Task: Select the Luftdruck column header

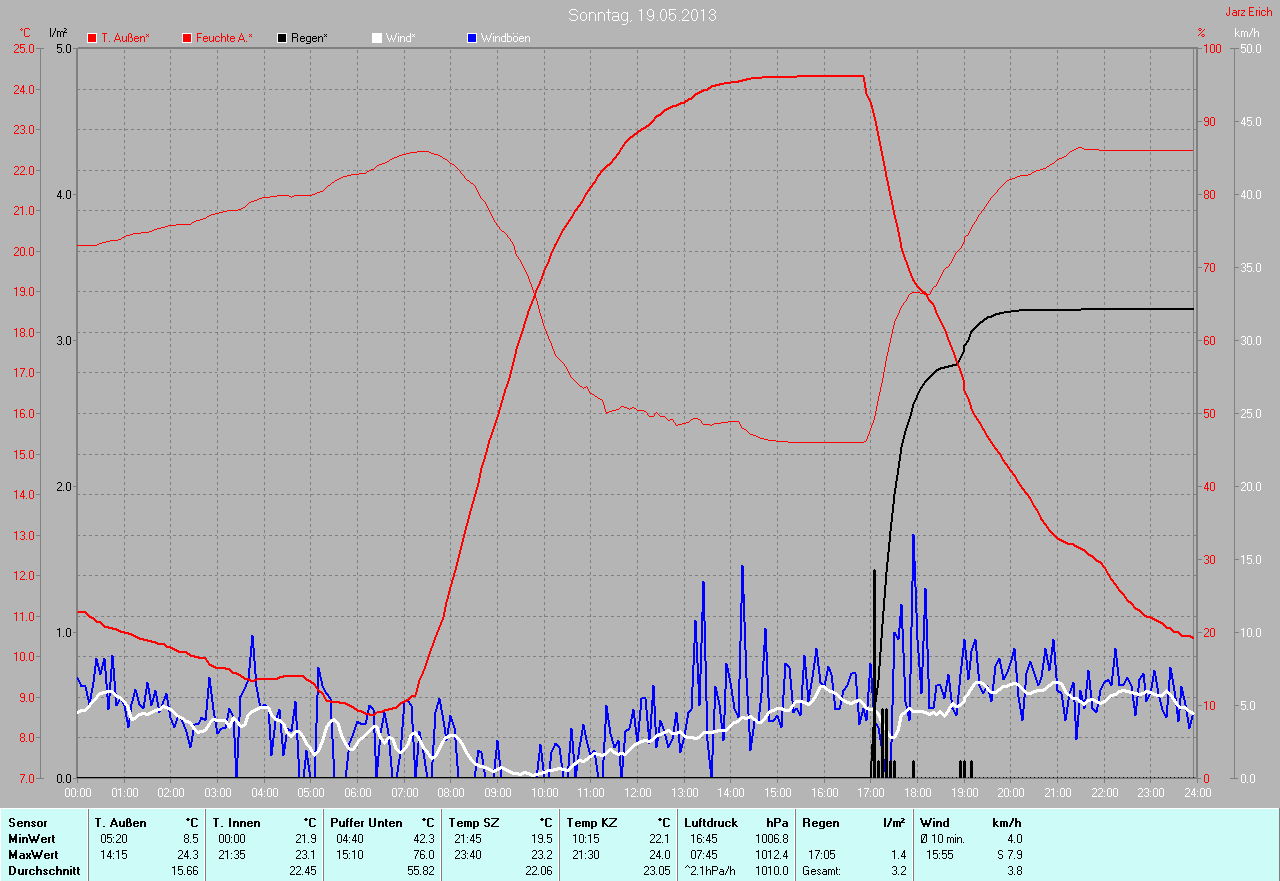Action: click(x=709, y=823)
